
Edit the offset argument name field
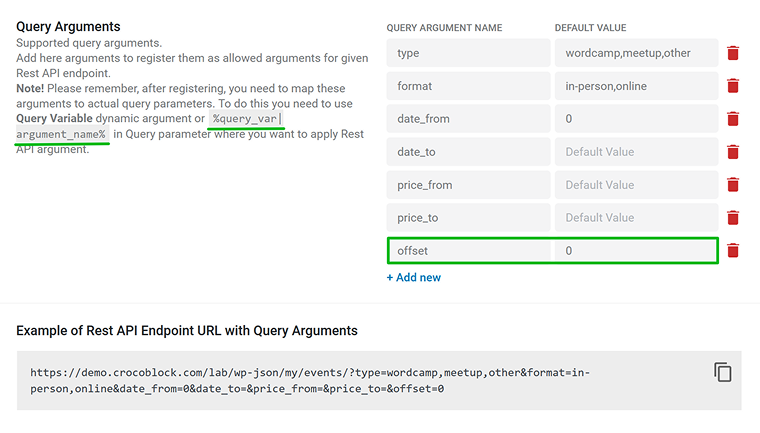click(x=470, y=251)
